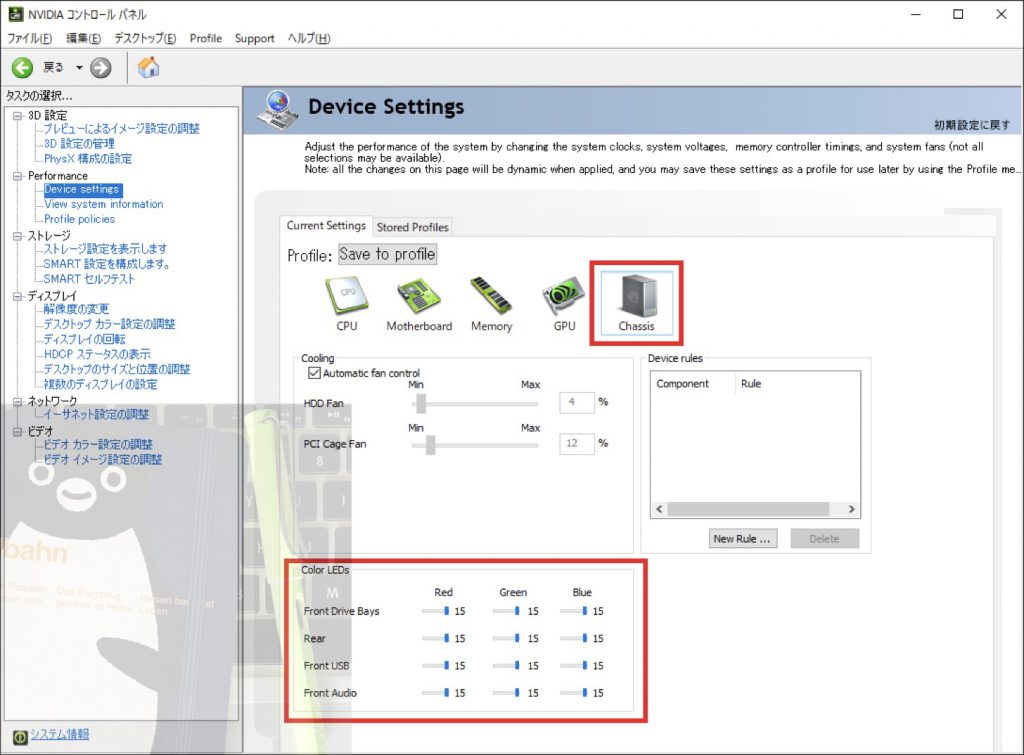Image resolution: width=1024 pixels, height=755 pixels.
Task: Open the ヘルプ(H) menu
Action: 309,39
